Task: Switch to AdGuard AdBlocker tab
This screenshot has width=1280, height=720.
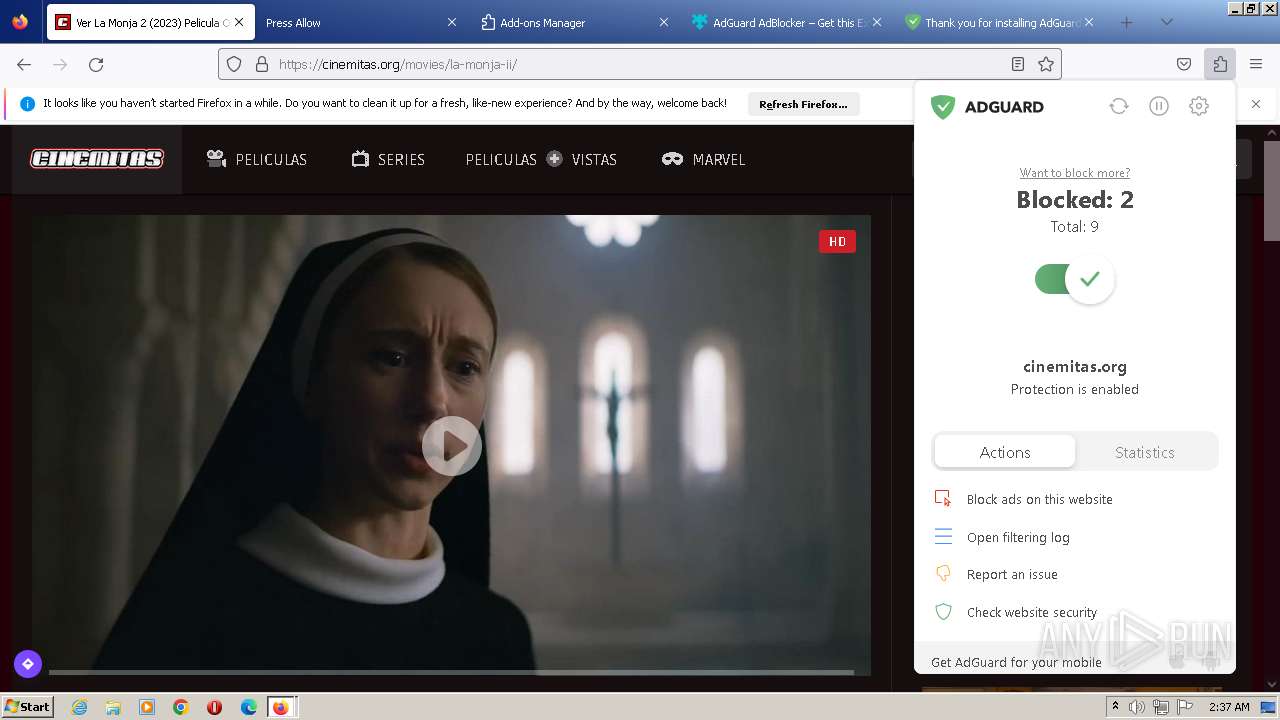Action: [786, 22]
